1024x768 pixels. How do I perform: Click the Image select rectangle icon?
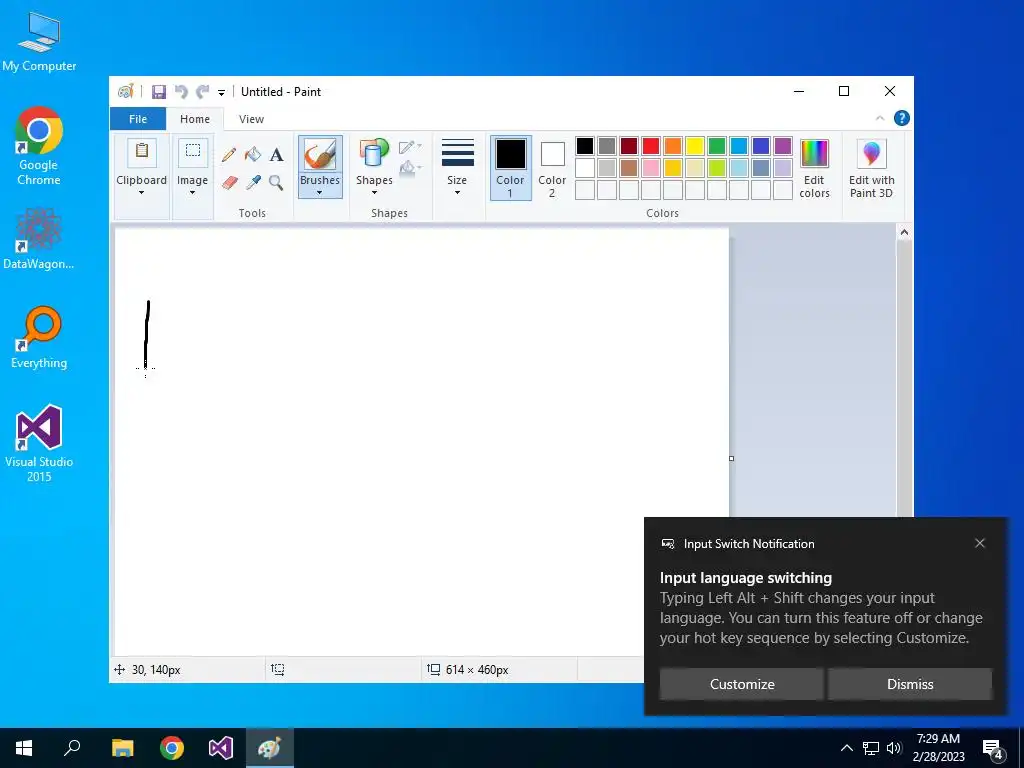click(x=193, y=152)
